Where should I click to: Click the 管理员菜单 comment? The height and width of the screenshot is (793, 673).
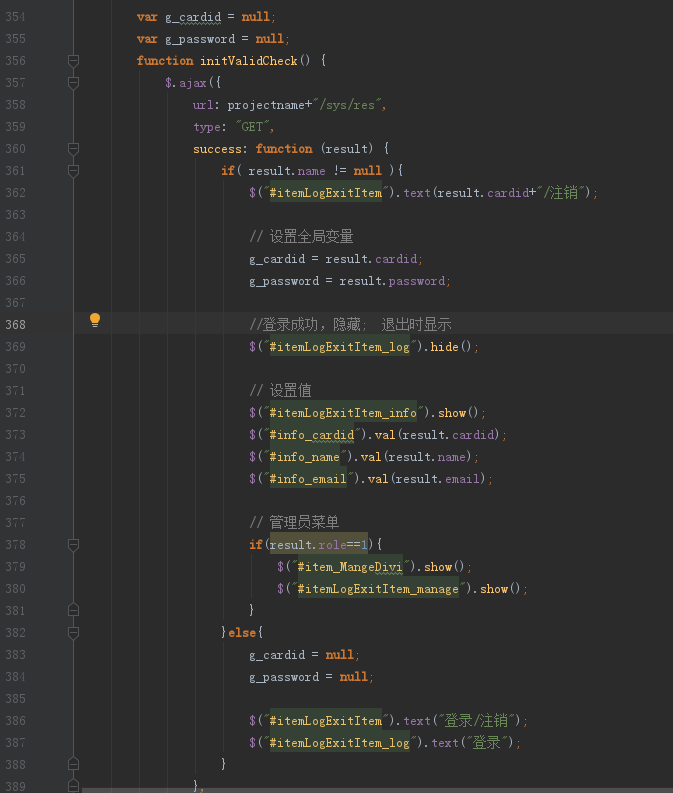pos(294,522)
